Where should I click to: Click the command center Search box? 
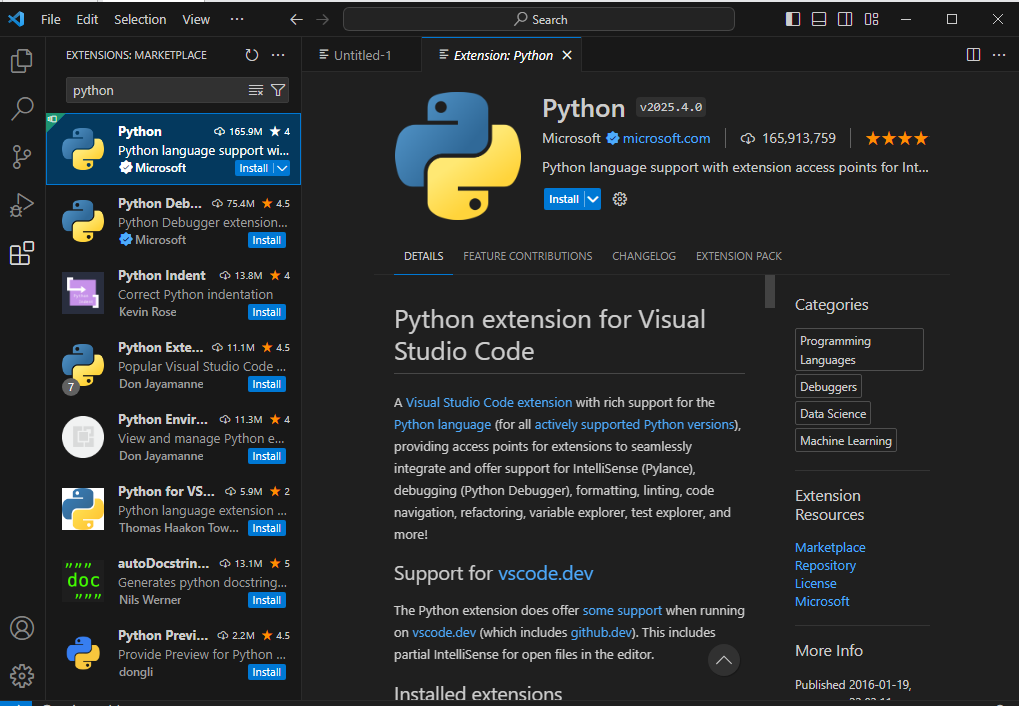click(x=539, y=20)
